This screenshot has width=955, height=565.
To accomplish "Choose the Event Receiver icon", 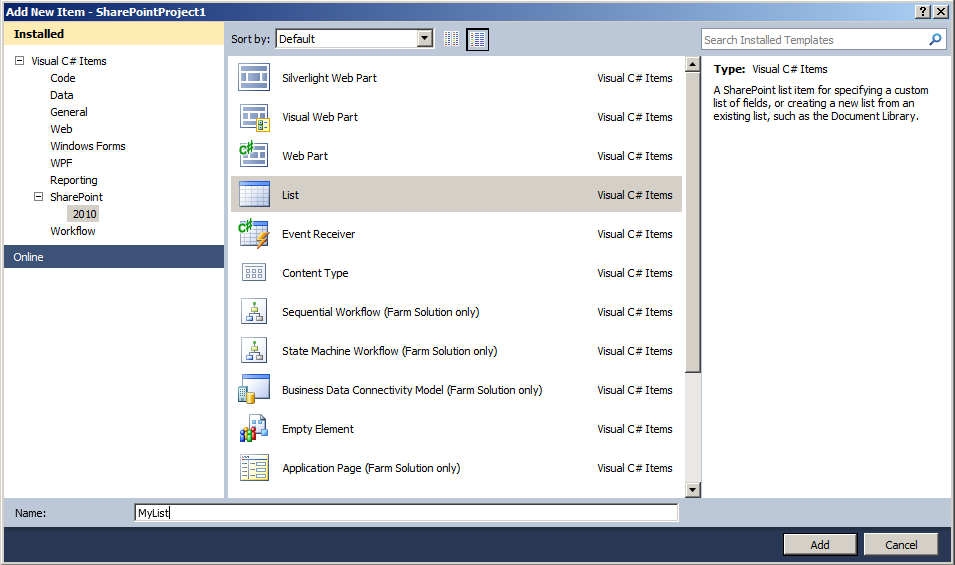I will pyautogui.click(x=254, y=234).
